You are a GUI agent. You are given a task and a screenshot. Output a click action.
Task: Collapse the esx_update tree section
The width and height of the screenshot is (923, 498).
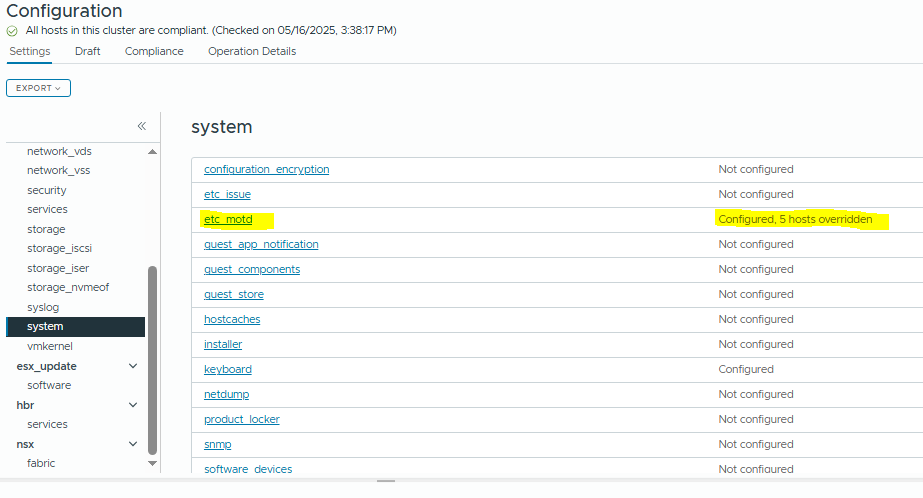click(x=133, y=366)
